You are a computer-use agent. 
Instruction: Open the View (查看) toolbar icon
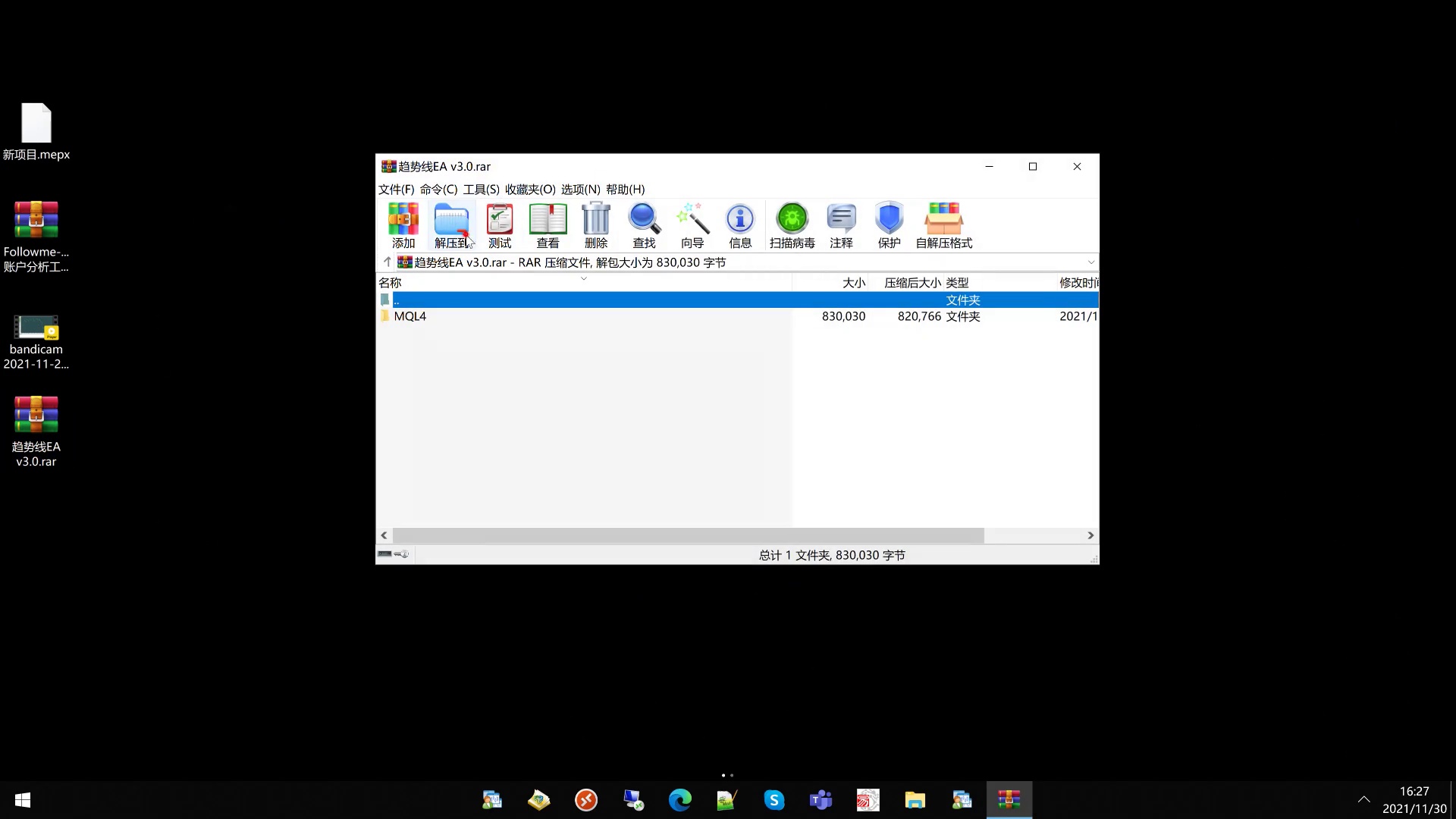[548, 224]
